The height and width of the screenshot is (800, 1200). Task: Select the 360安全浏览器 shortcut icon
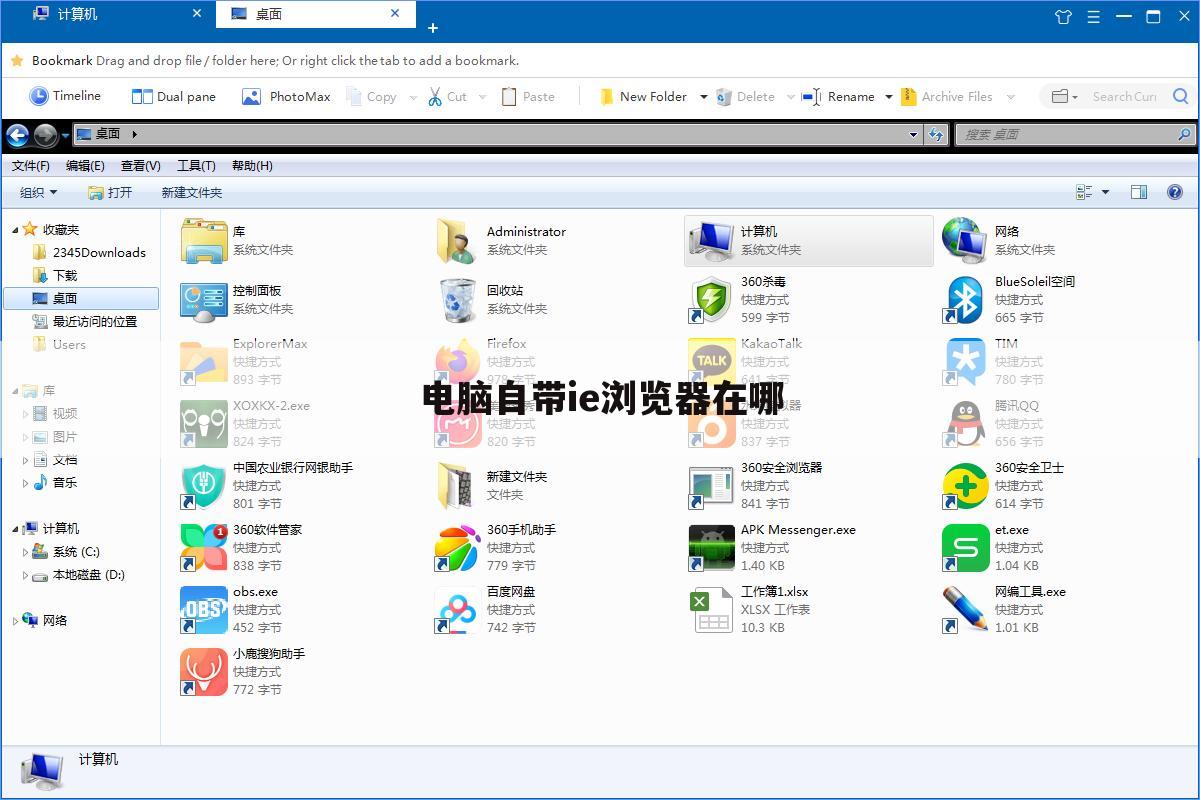coord(712,486)
